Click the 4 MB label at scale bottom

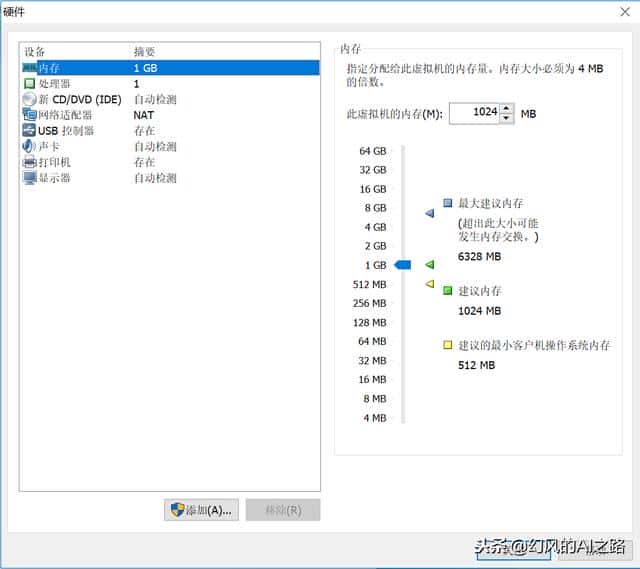(375, 418)
